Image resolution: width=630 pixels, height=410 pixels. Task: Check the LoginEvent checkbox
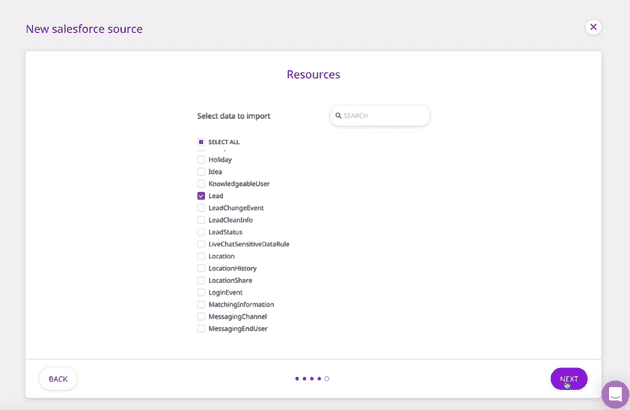[201, 292]
